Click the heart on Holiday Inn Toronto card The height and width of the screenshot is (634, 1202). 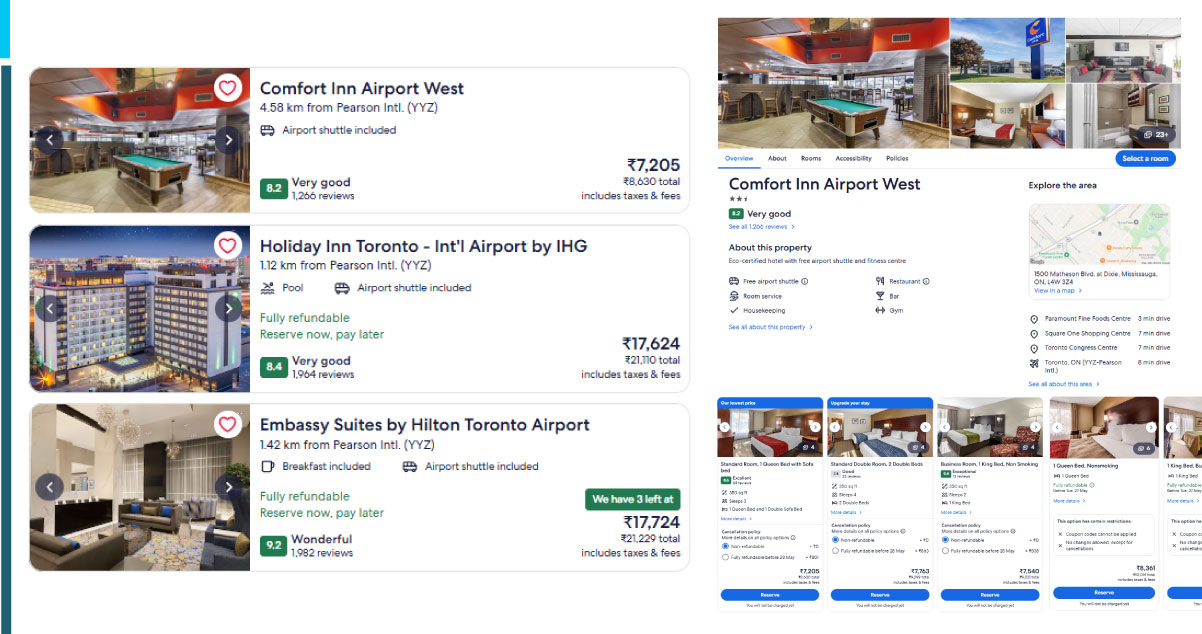pyautogui.click(x=228, y=245)
